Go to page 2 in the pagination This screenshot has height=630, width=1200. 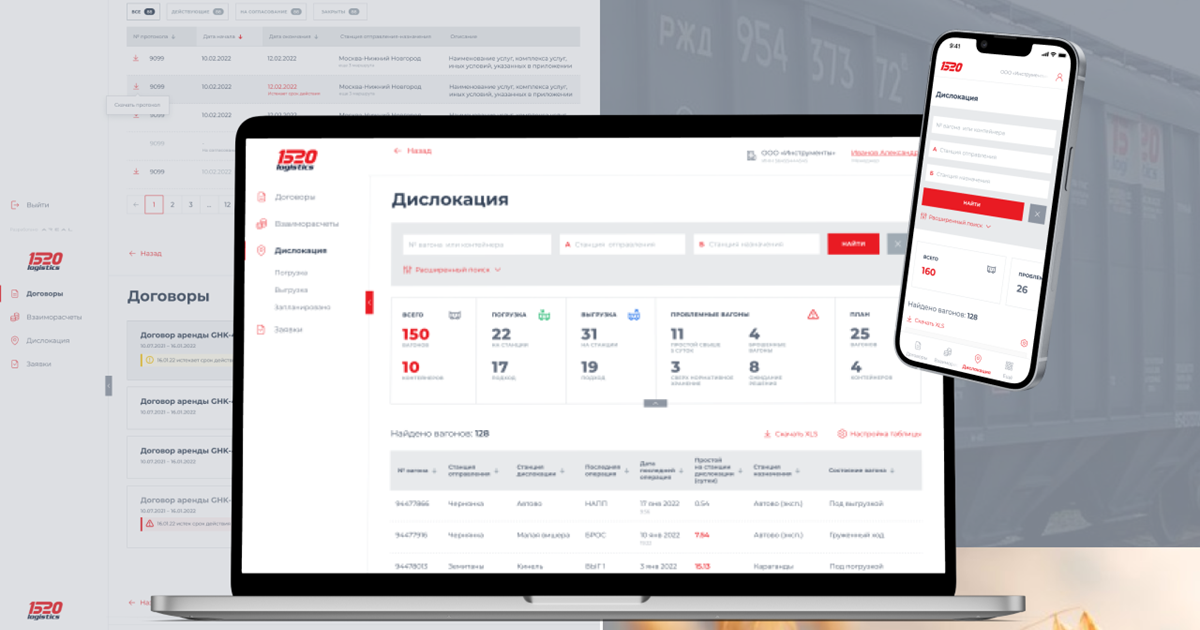[x=172, y=204]
